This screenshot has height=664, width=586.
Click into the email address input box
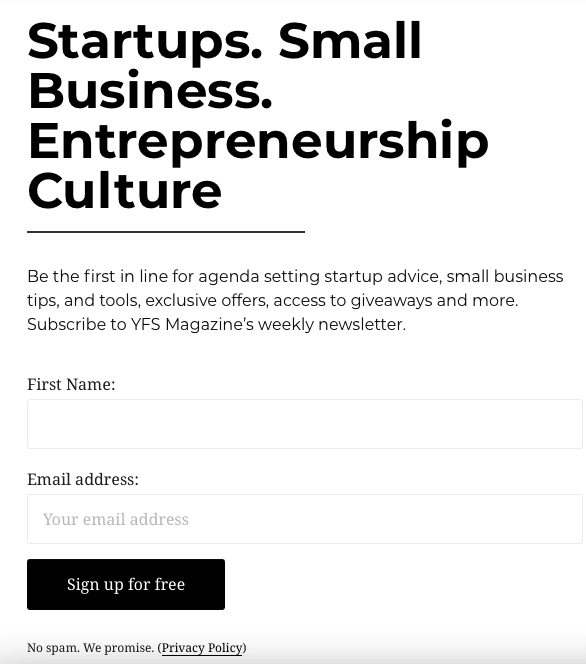pyautogui.click(x=305, y=519)
